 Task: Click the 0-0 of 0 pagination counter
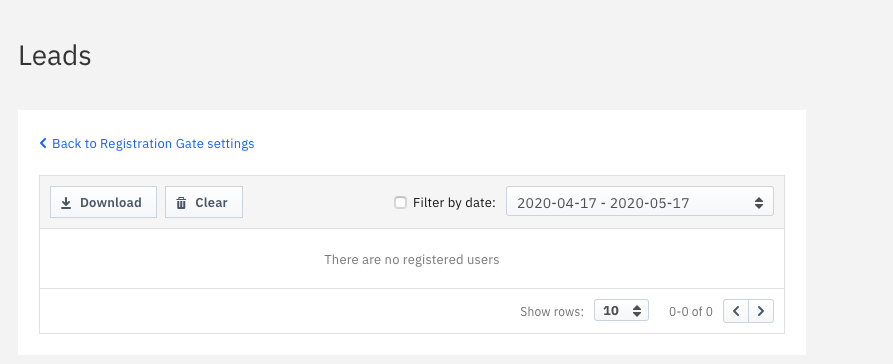tap(690, 312)
